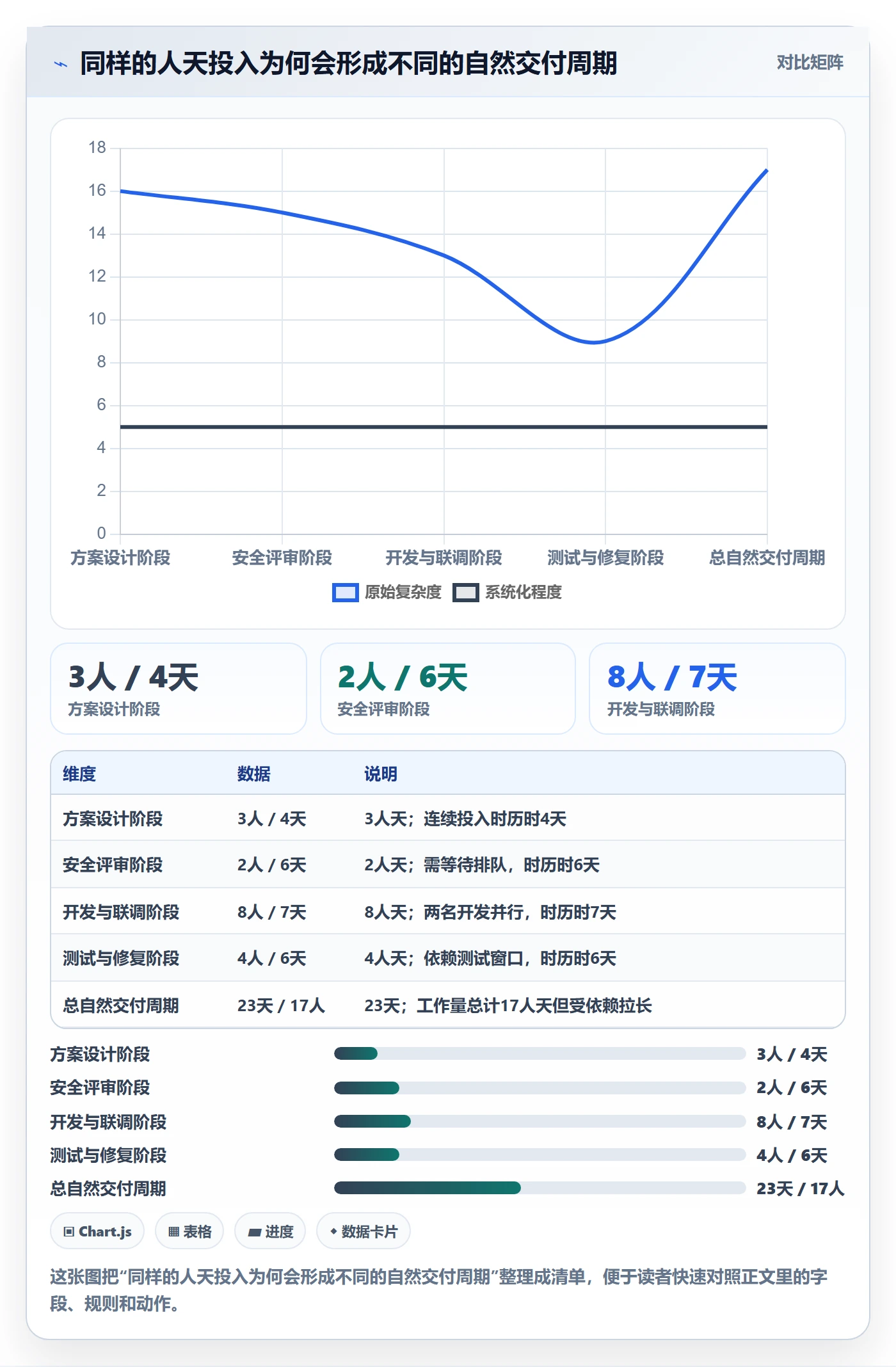Select table row 开发与联调阶段
This screenshot has height=1367, width=896.
click(448, 911)
